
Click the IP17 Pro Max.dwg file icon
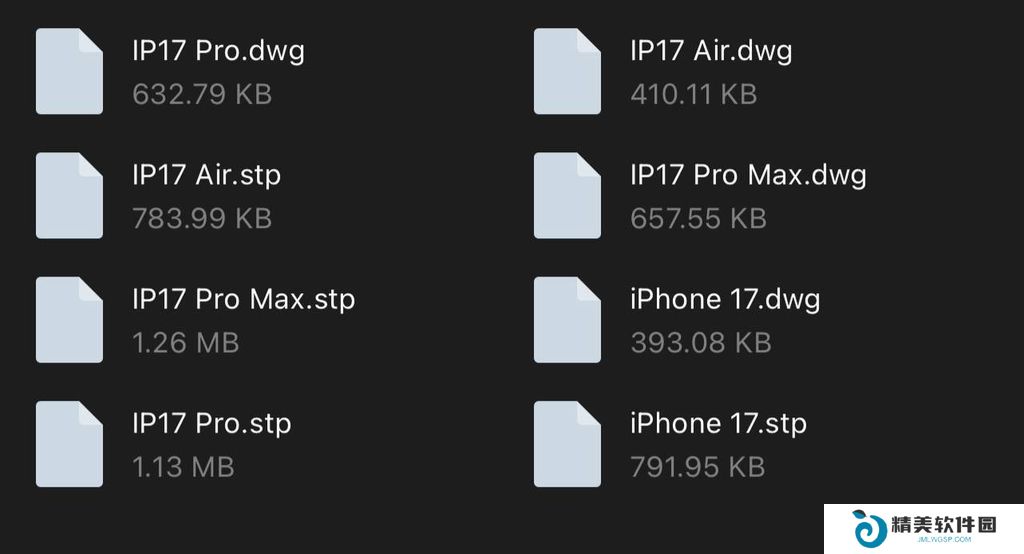[568, 195]
